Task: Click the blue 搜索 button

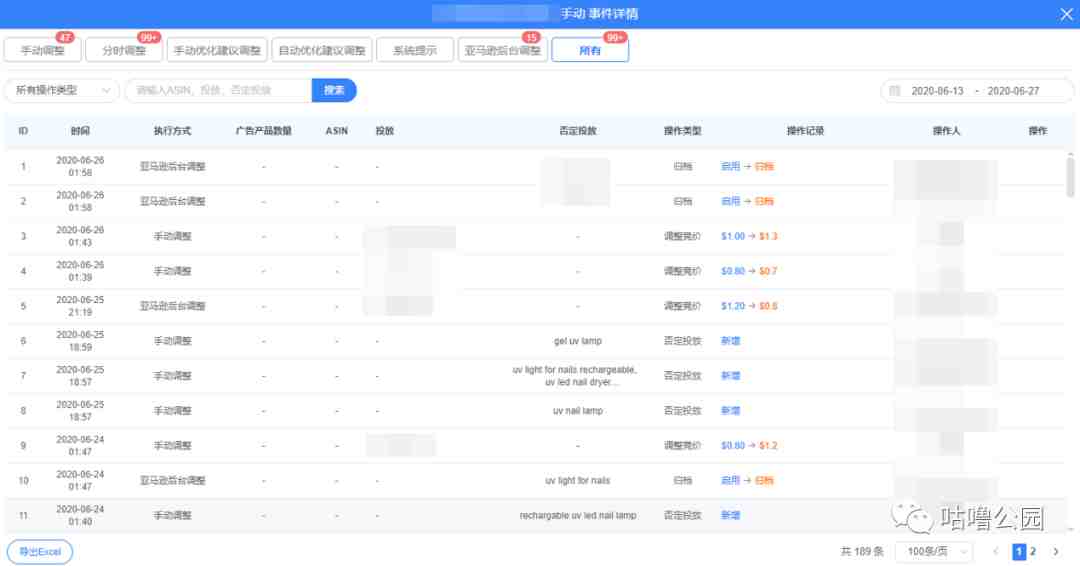Action: point(334,90)
